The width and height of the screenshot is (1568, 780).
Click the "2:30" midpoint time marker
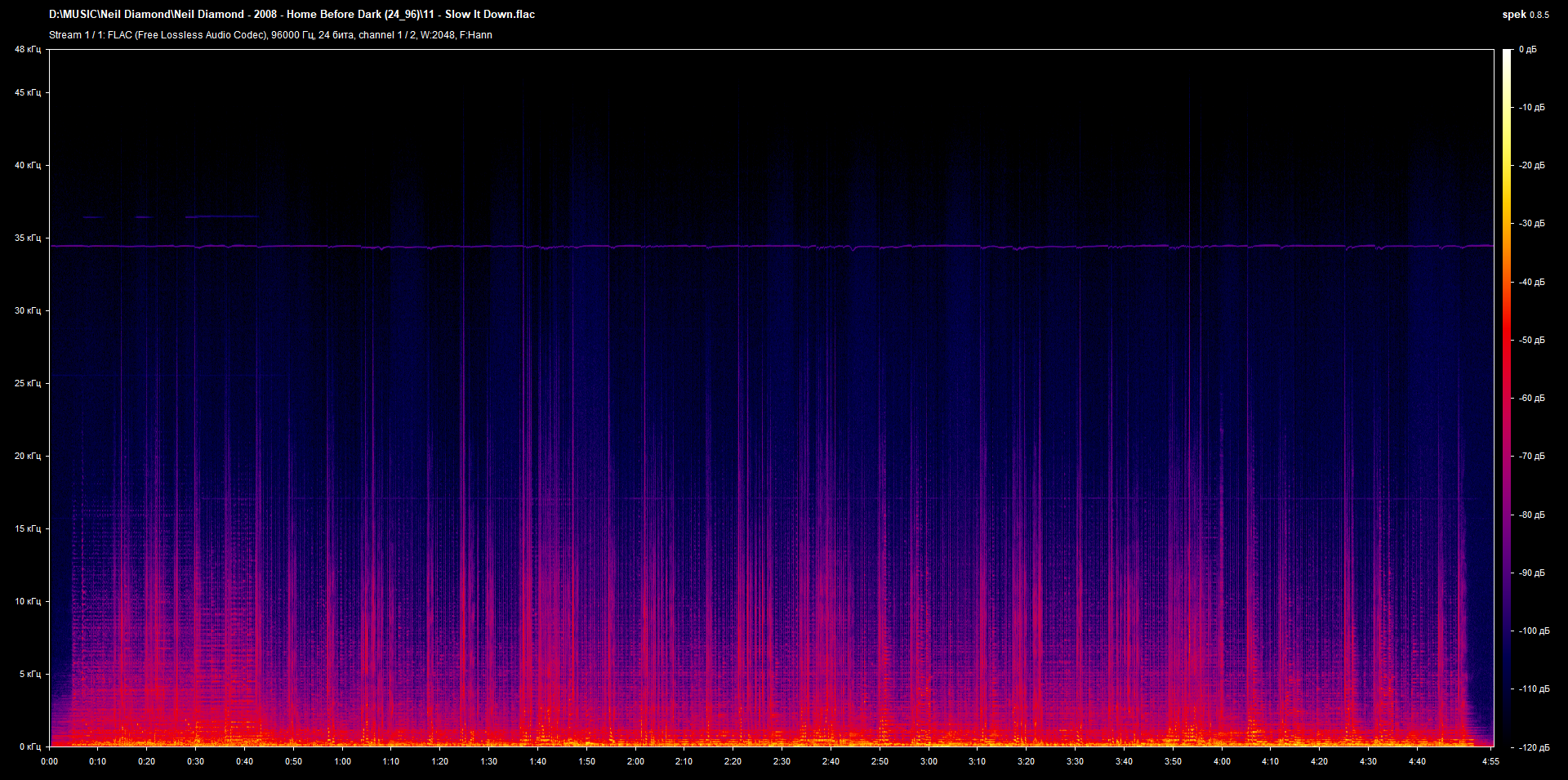click(x=782, y=760)
